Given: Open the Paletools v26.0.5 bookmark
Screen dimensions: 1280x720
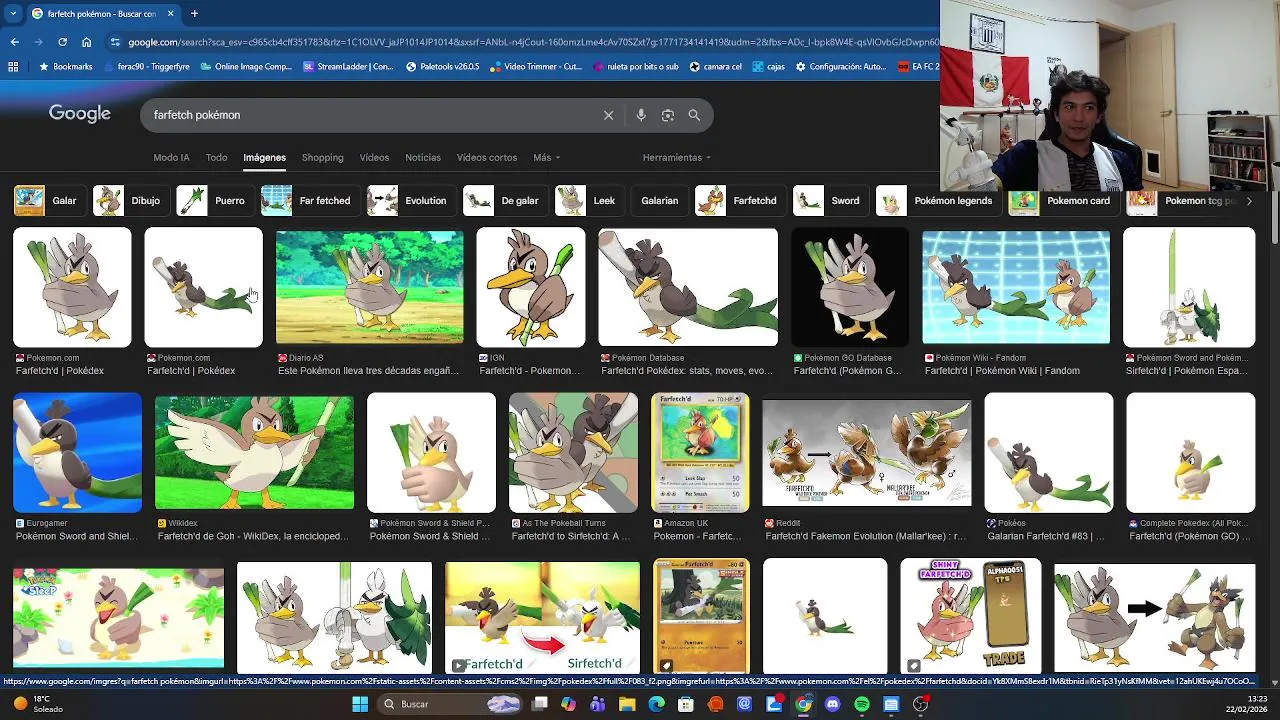Looking at the screenshot, I should tap(443, 67).
